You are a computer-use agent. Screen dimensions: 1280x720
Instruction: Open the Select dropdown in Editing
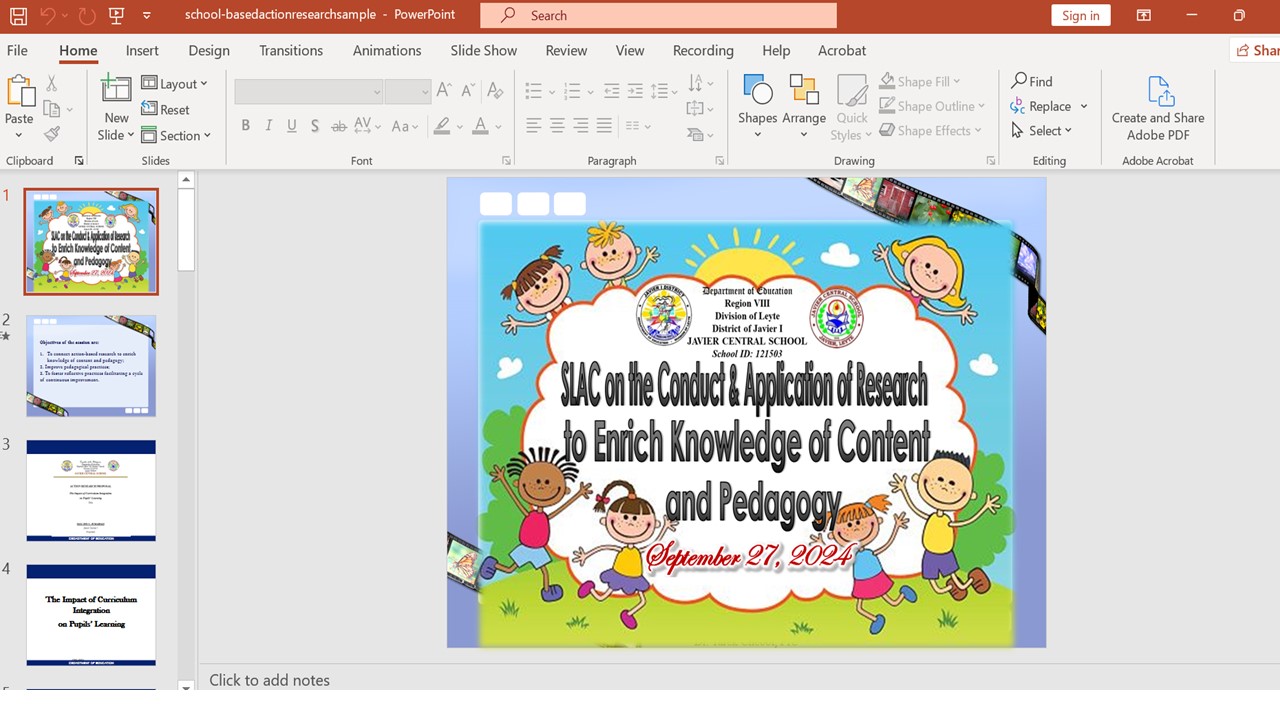tap(1042, 131)
